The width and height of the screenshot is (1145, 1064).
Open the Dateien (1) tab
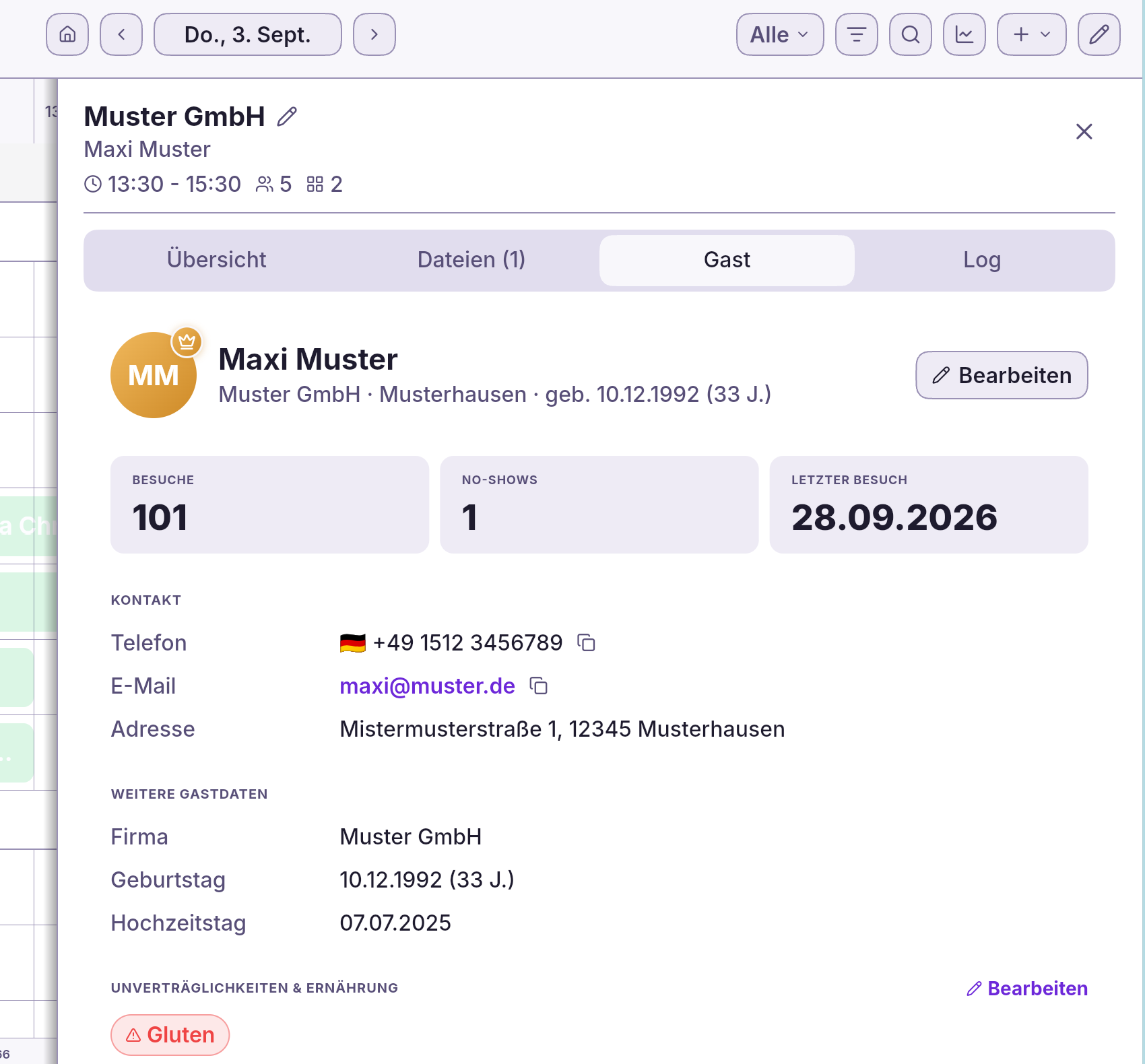pos(471,260)
